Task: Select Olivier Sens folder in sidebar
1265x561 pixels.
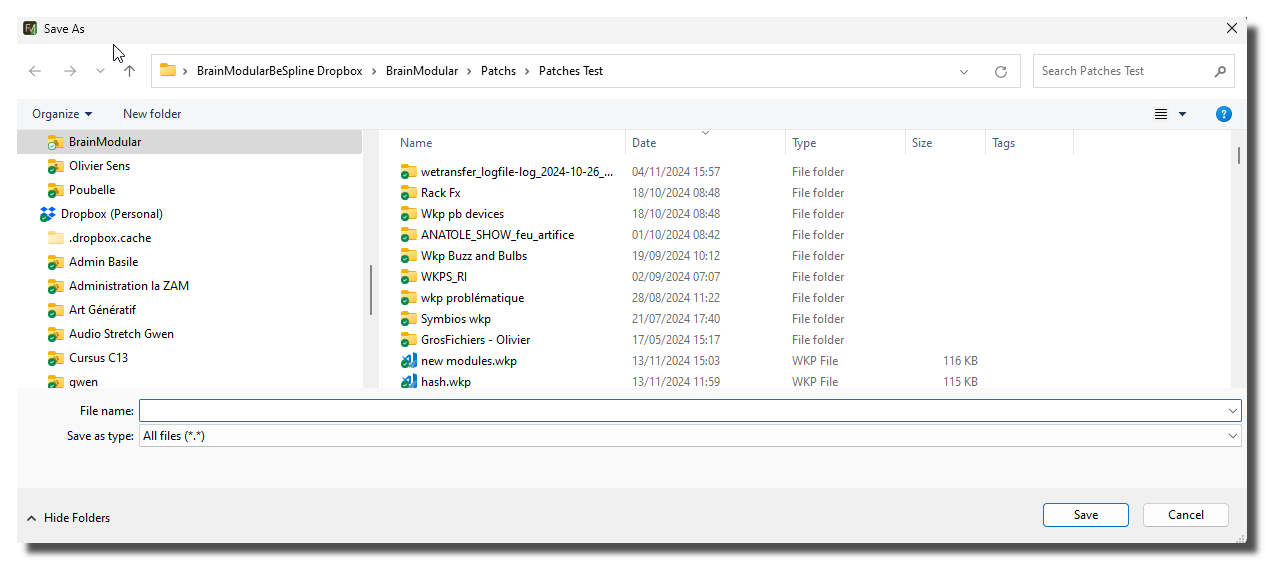Action: [x=99, y=166]
